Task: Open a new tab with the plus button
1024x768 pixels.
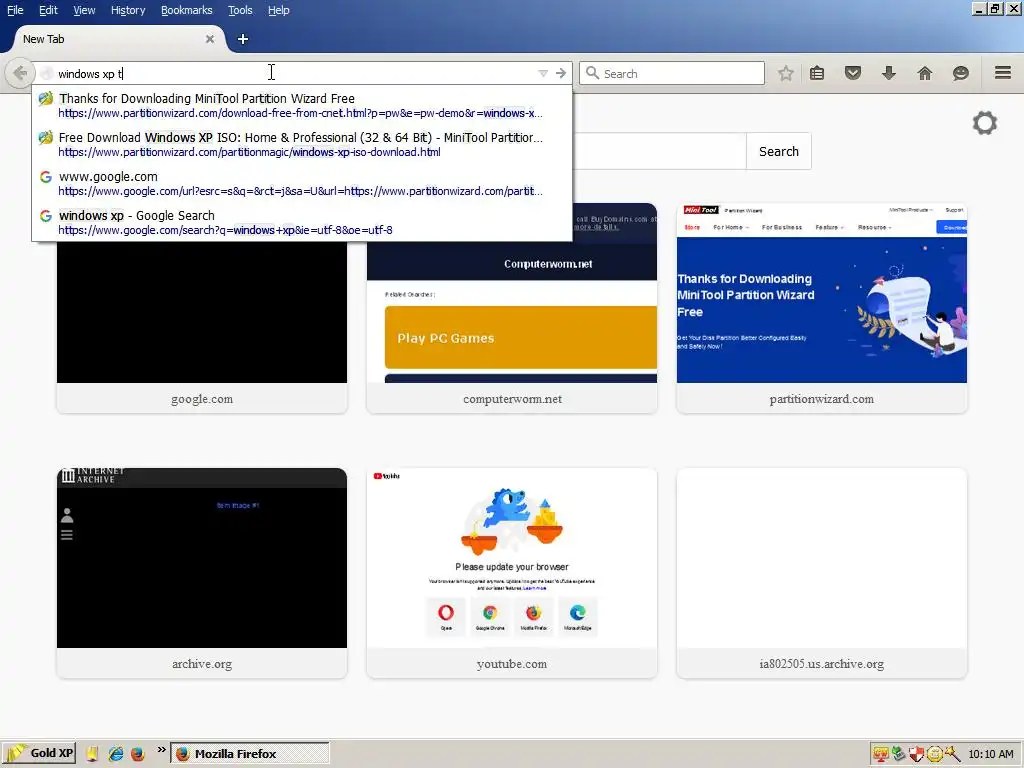Action: pyautogui.click(x=243, y=39)
